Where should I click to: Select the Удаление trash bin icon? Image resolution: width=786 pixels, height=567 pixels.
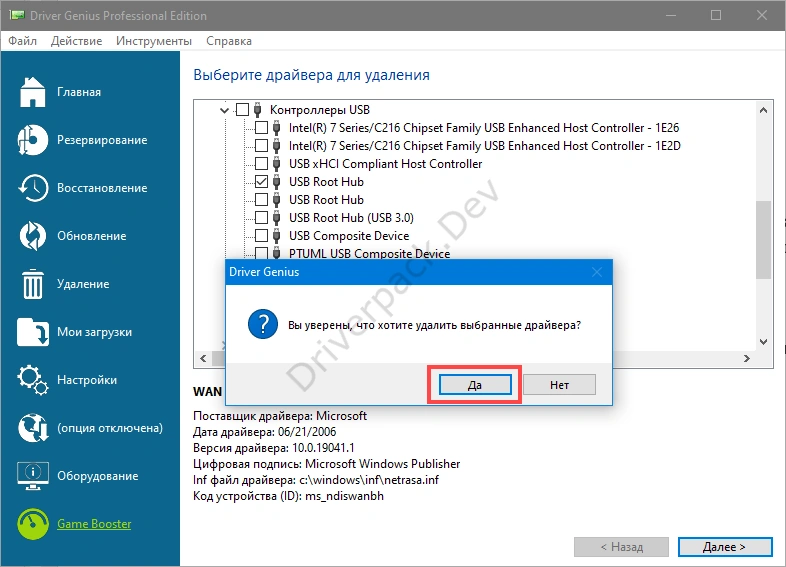click(x=33, y=284)
